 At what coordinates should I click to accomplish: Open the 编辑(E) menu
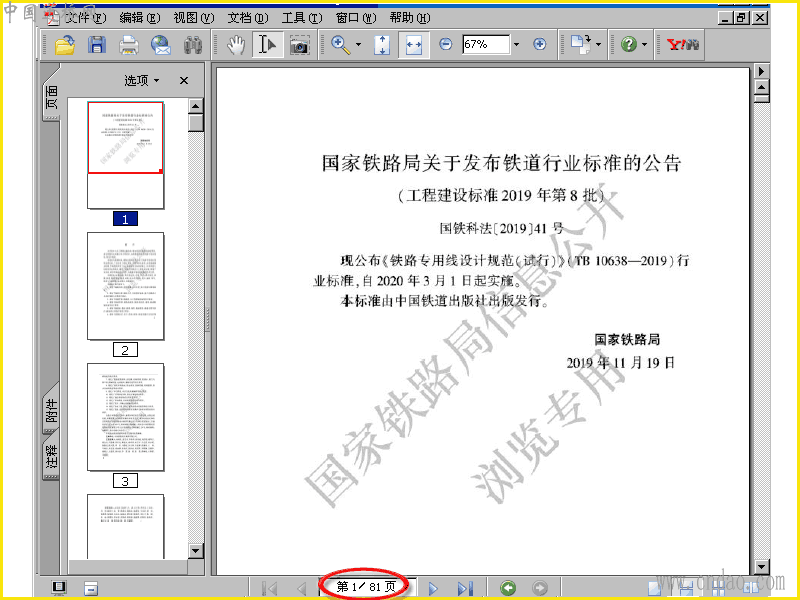click(x=140, y=18)
